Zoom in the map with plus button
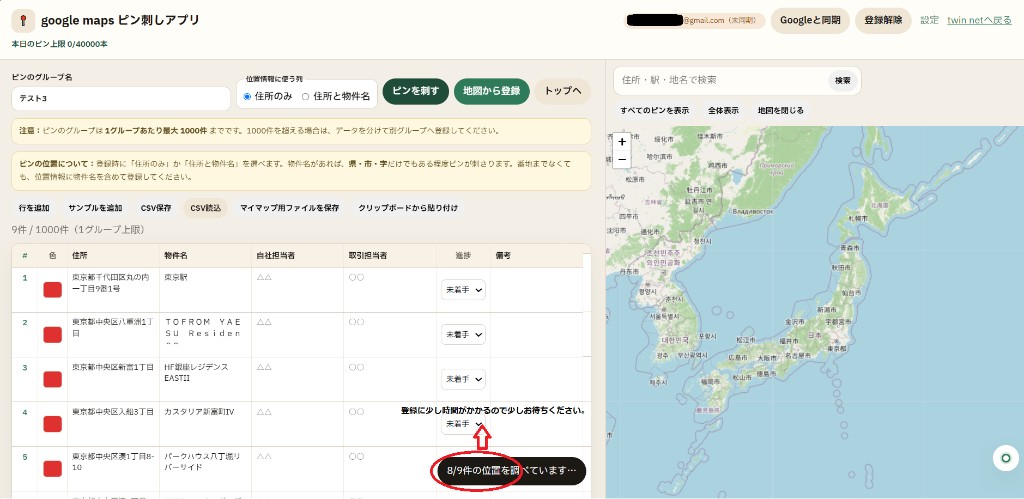The height and width of the screenshot is (499, 1024). tap(622, 141)
